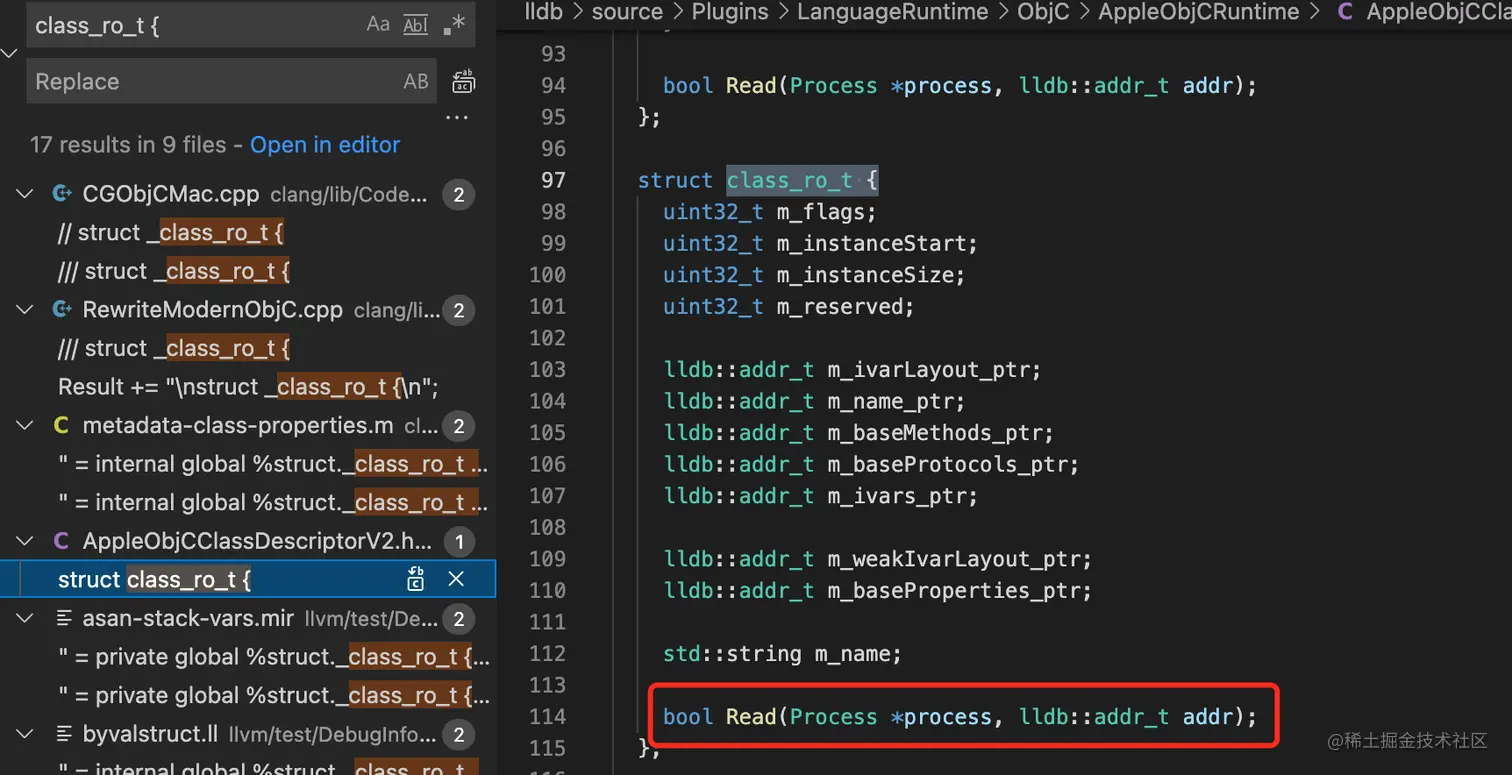Click 'std::string m_name;' on line 112
1512x775 pixels.
(x=782, y=653)
